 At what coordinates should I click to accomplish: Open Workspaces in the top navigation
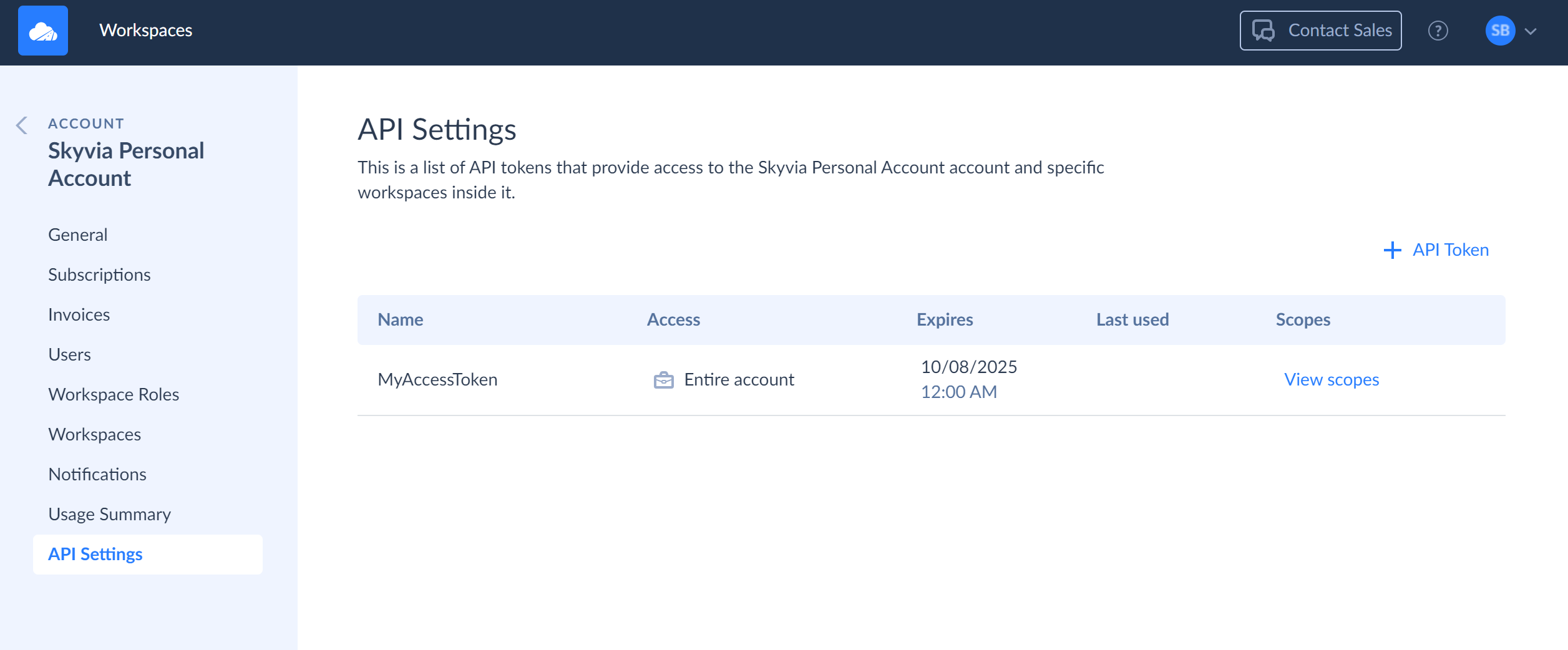pyautogui.click(x=146, y=30)
